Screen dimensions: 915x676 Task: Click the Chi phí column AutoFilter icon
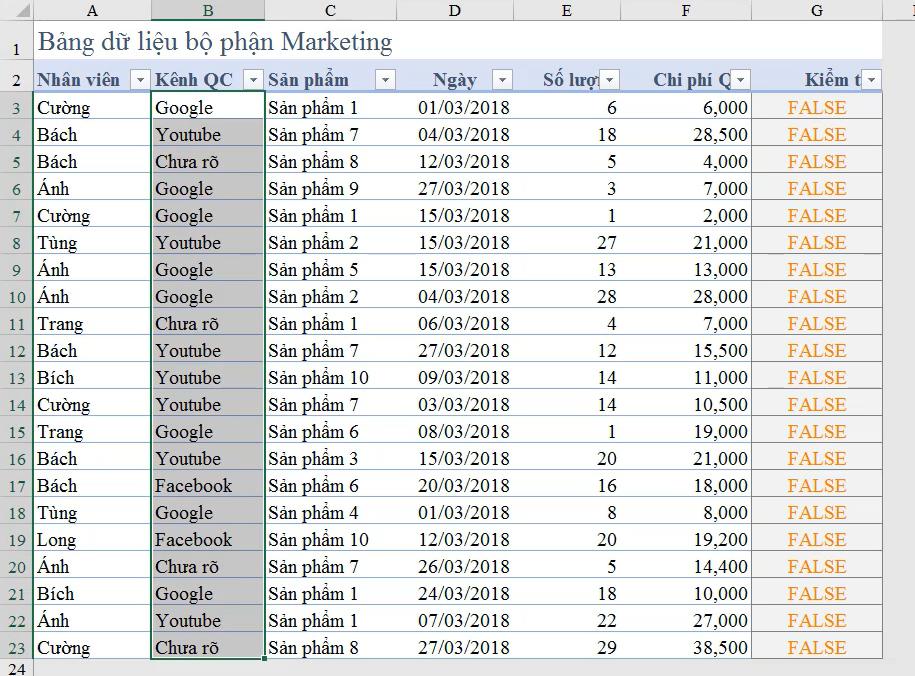742,78
